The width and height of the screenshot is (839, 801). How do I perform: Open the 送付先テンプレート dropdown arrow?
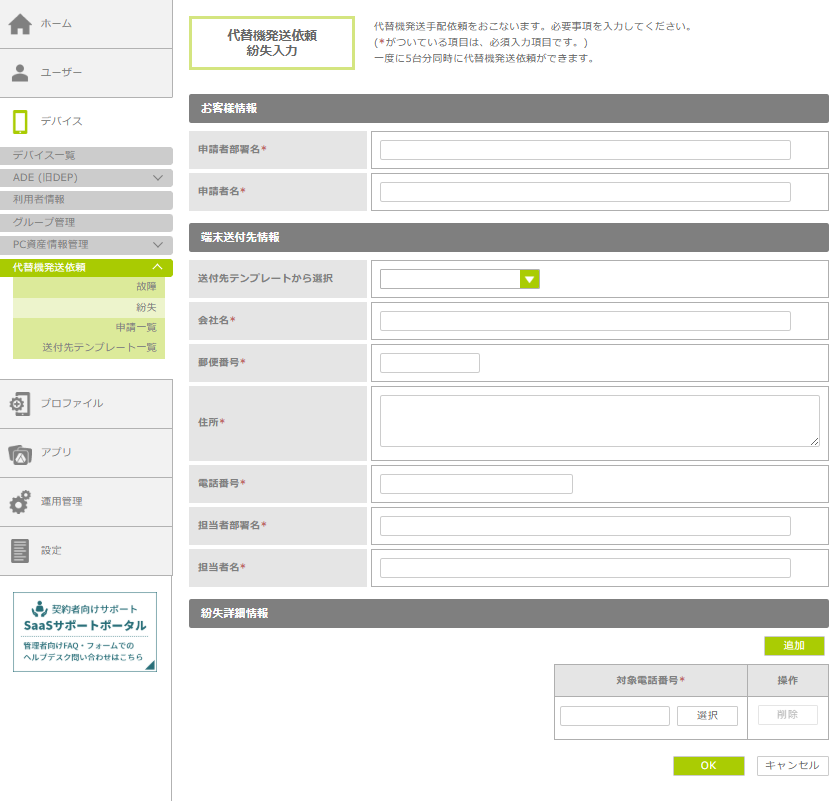pos(530,279)
